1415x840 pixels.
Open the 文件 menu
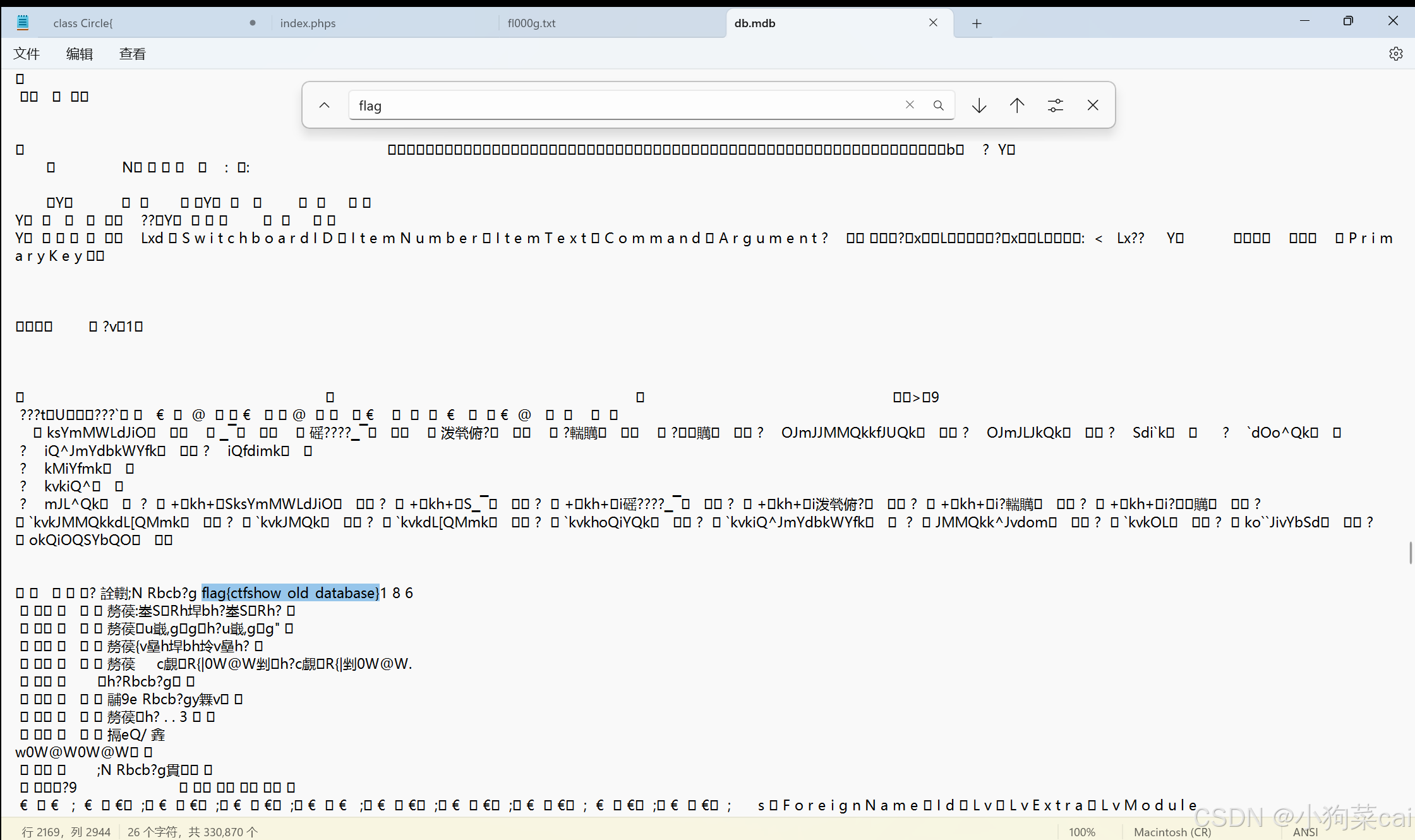coord(27,54)
